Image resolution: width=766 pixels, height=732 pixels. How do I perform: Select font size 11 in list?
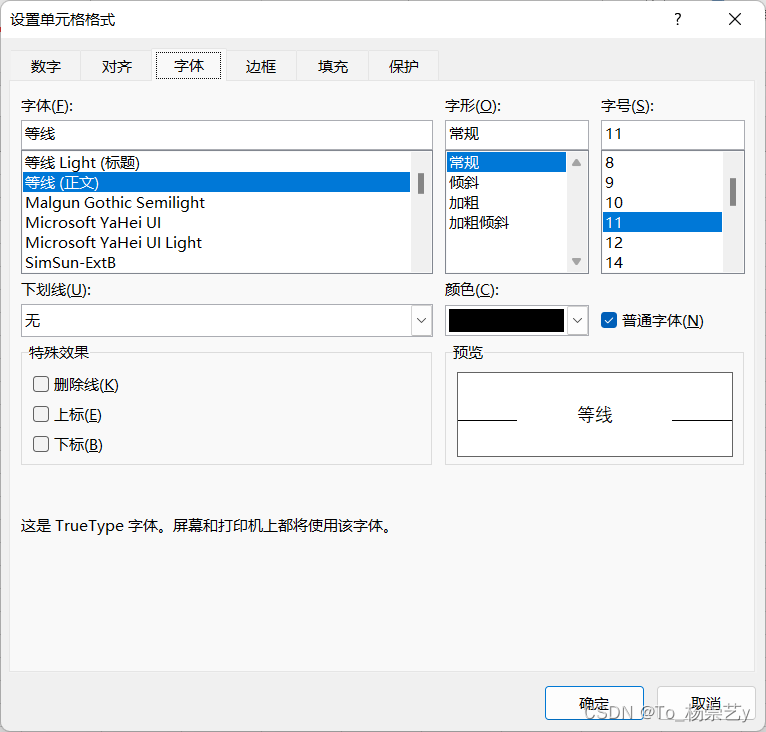tap(662, 222)
